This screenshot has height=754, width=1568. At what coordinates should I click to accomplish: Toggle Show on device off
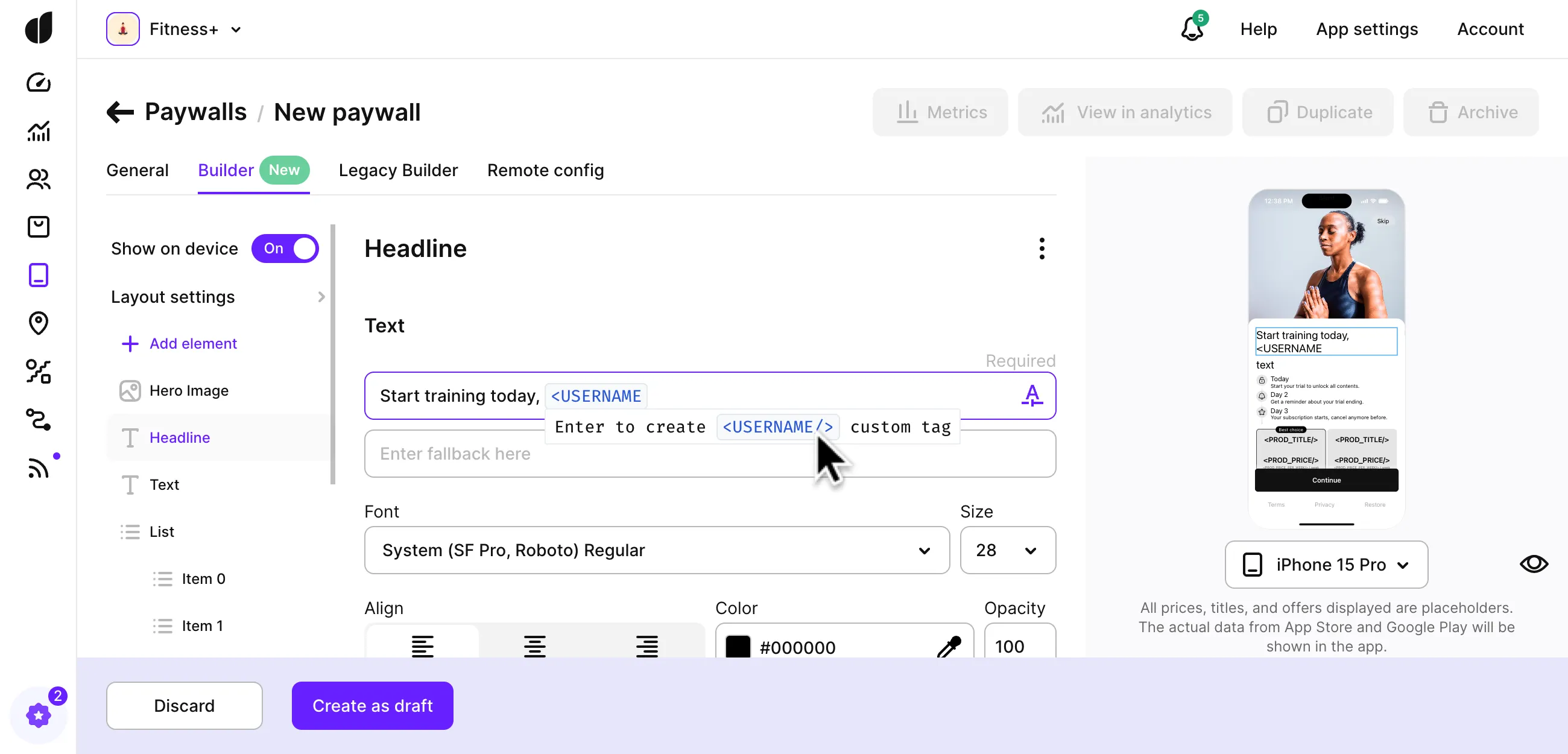pos(285,249)
